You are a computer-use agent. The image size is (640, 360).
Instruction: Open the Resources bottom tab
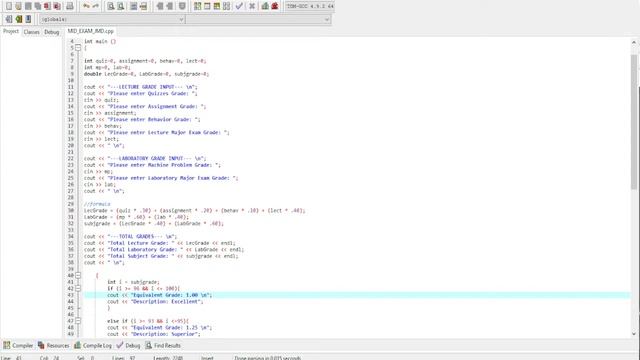[53, 345]
